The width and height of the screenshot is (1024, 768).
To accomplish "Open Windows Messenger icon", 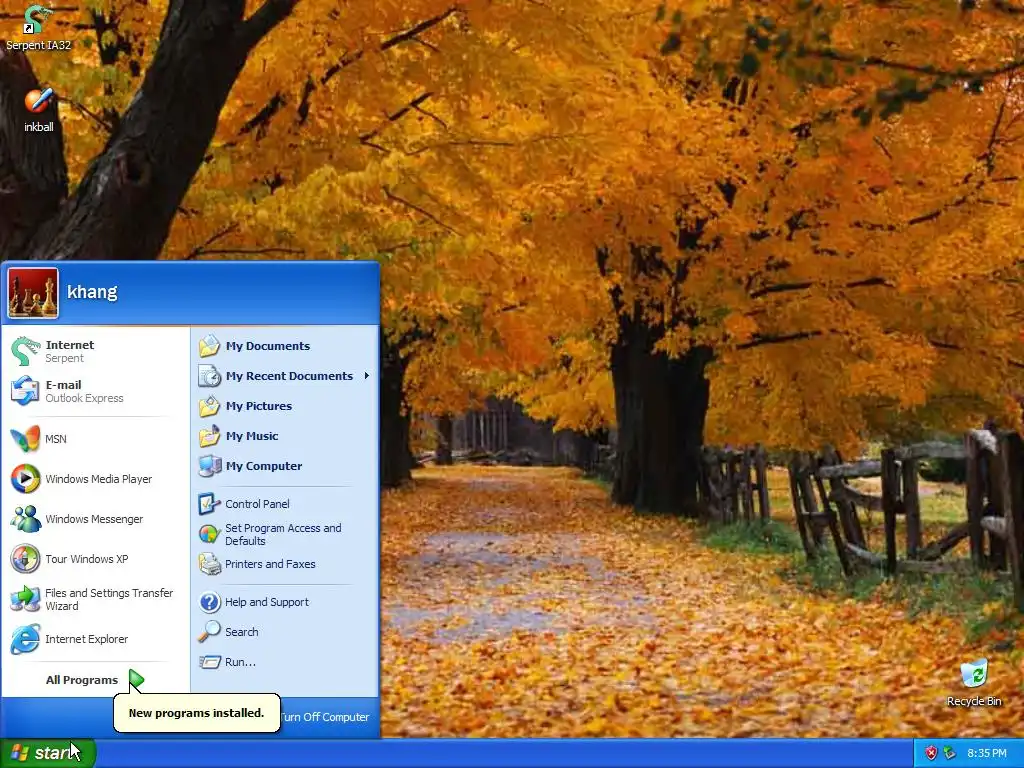I will point(25,519).
